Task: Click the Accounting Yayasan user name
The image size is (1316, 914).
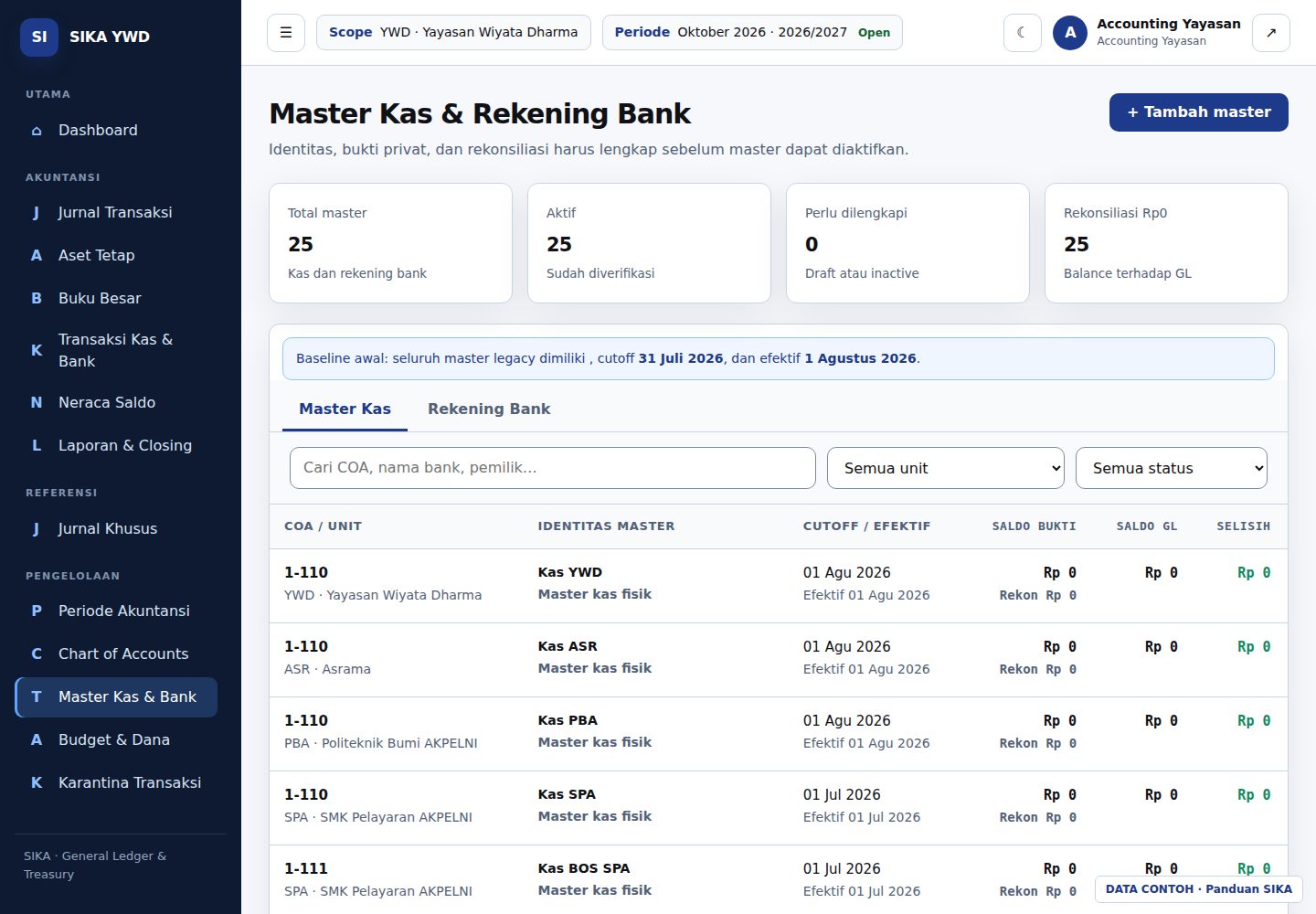Action: point(1169,24)
